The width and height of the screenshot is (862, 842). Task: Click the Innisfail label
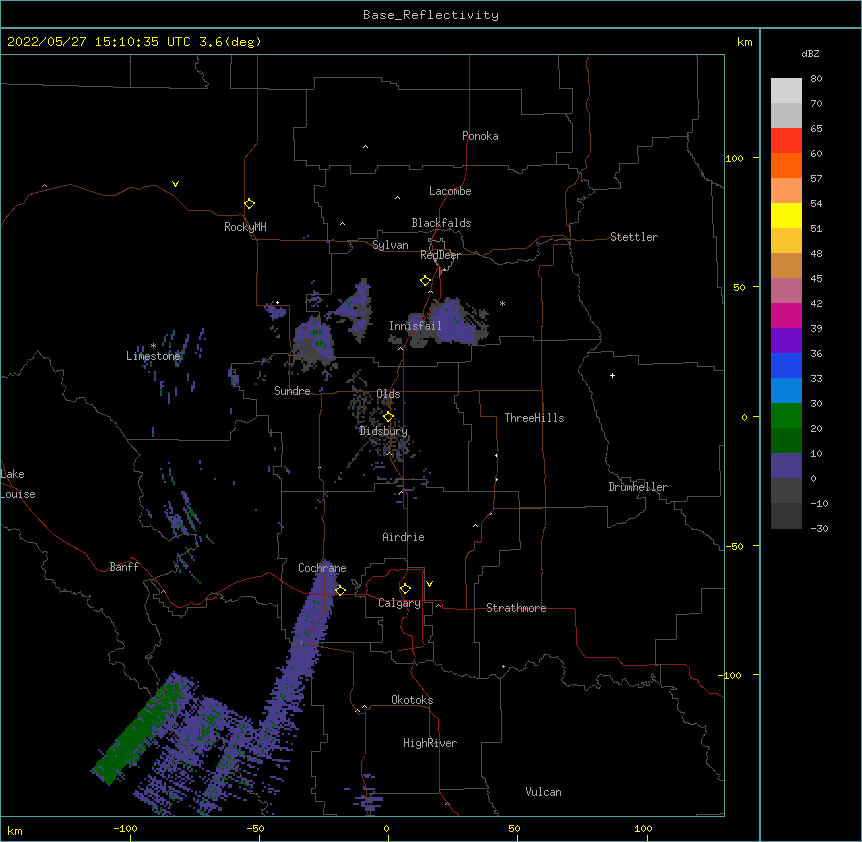tap(415, 326)
